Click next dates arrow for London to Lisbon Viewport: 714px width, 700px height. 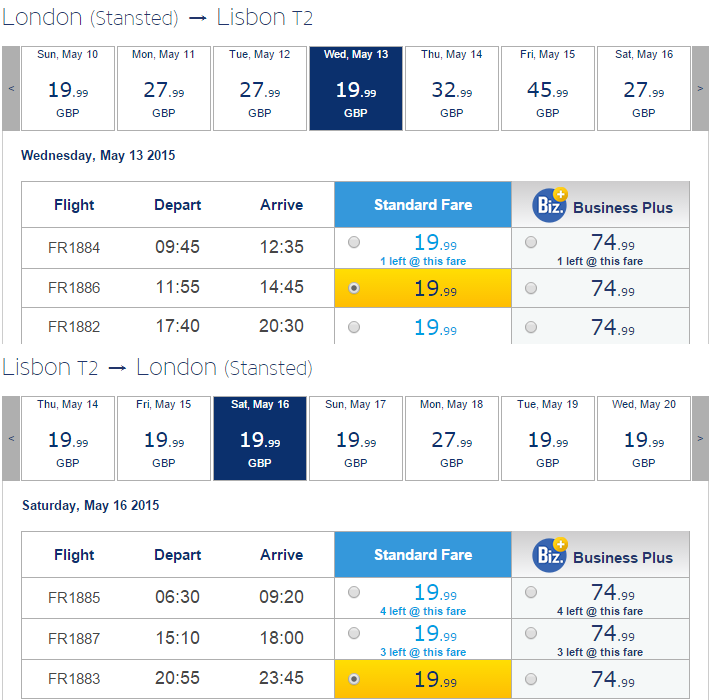700,88
